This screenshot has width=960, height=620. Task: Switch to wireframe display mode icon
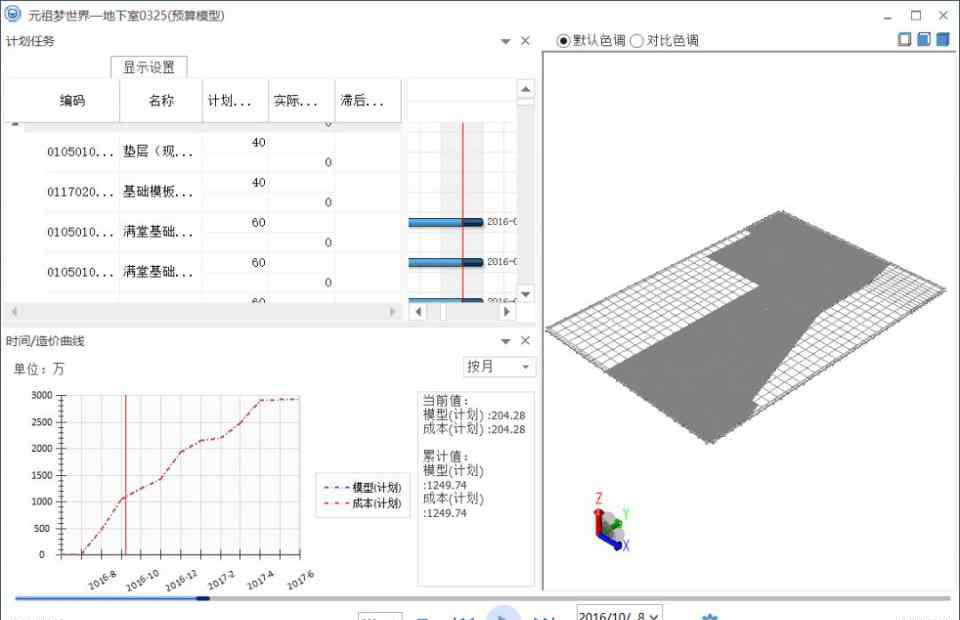(904, 40)
